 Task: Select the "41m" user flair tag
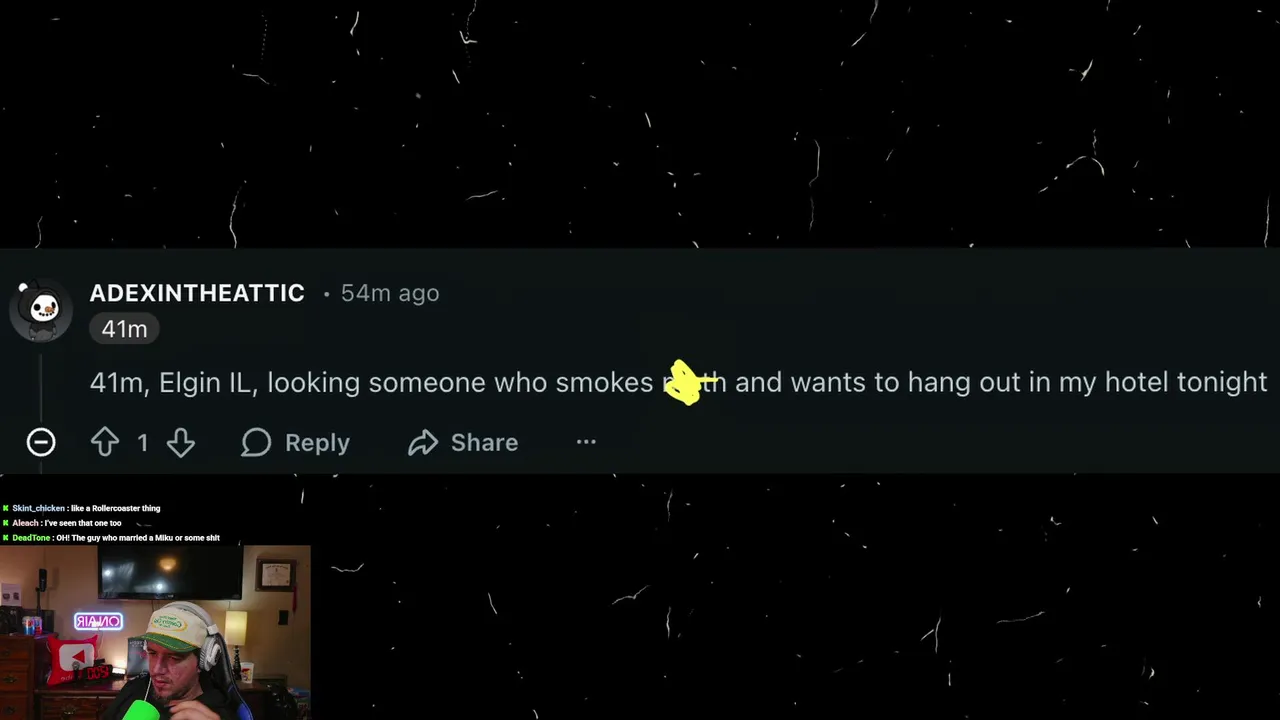[x=124, y=329]
